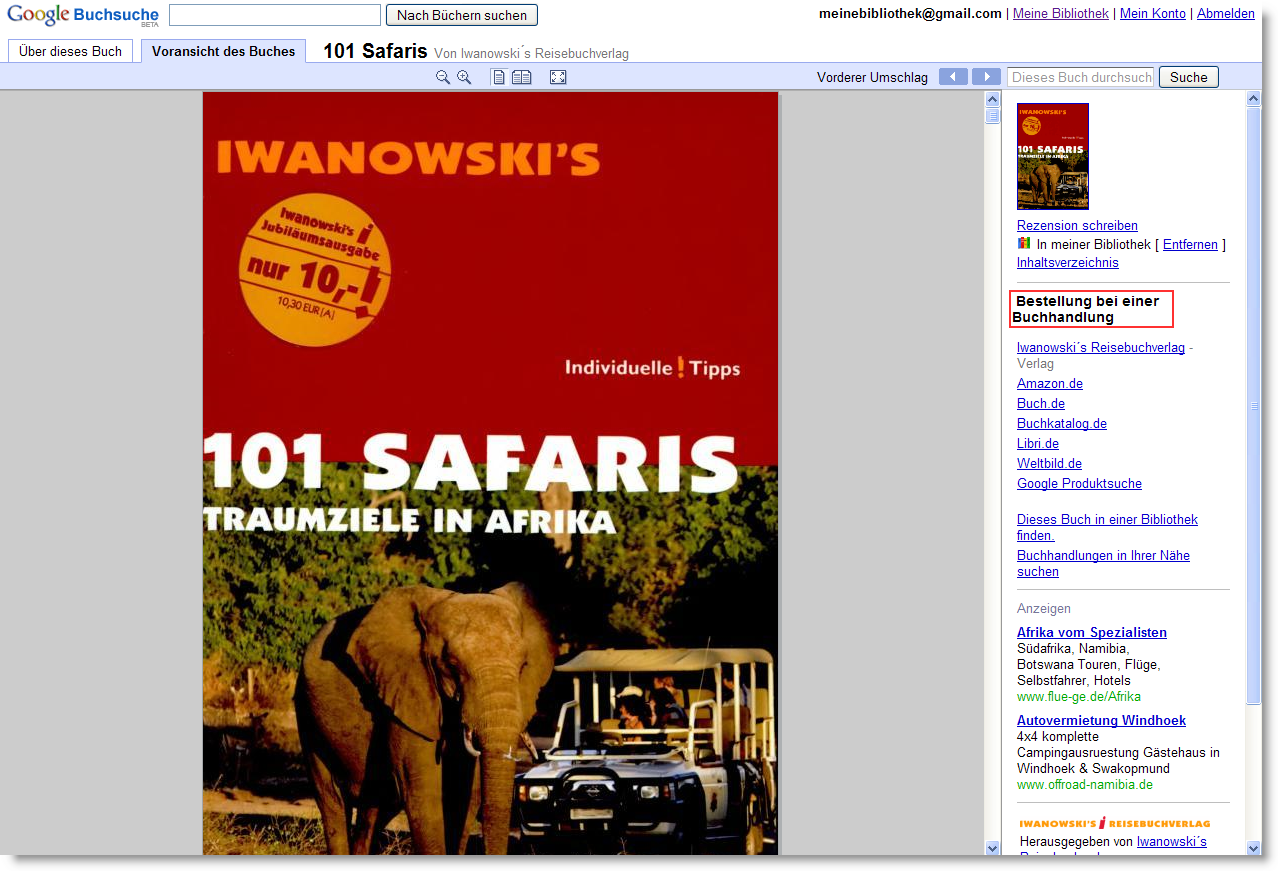This screenshot has height=871, width=1278.
Task: Switch to single page view icon
Action: (498, 77)
